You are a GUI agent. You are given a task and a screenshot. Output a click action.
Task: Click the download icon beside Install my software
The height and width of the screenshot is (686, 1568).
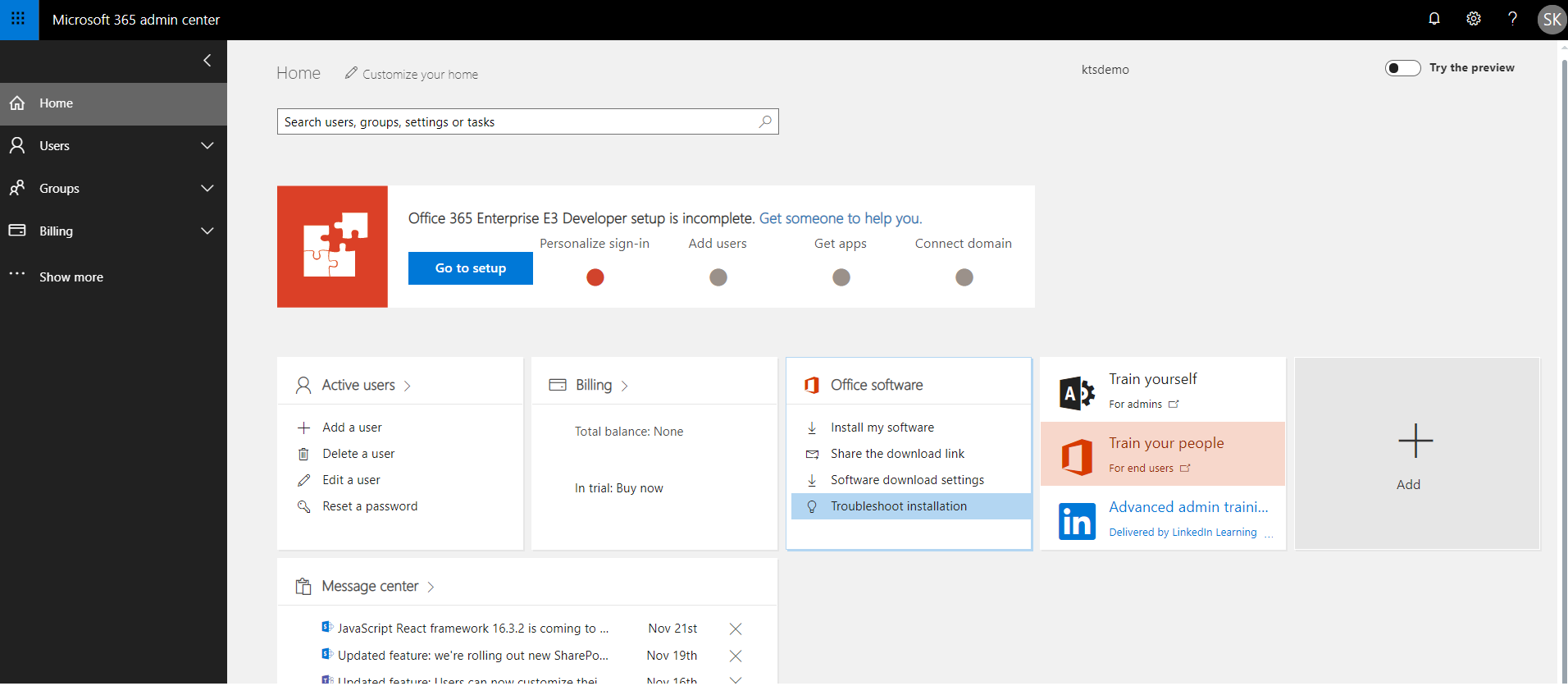[812, 428]
